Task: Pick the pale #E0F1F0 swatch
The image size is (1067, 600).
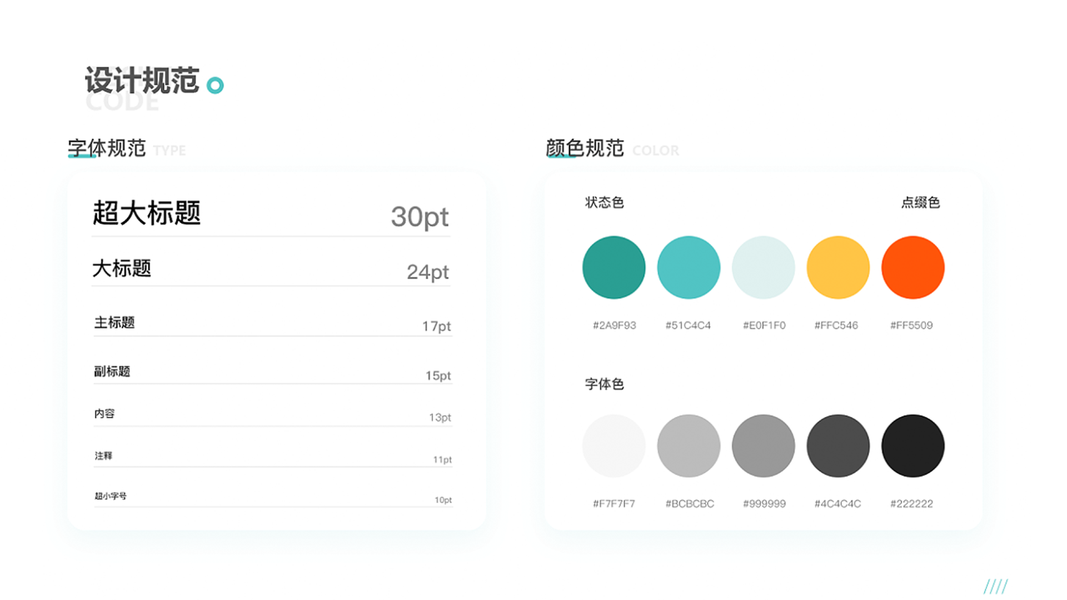Action: [x=764, y=267]
